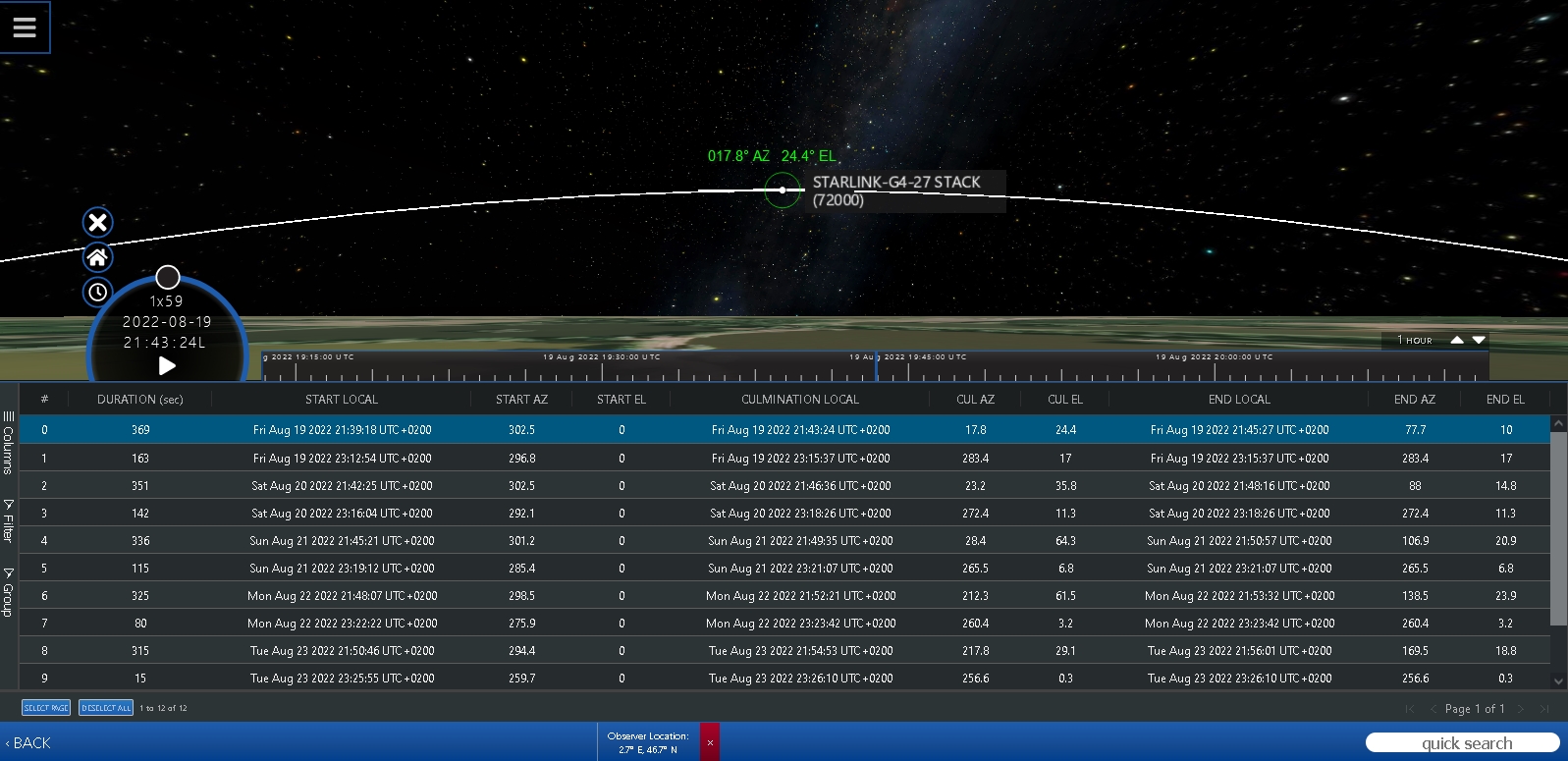Click the clock time icon
The image size is (1568, 761).
tap(97, 292)
